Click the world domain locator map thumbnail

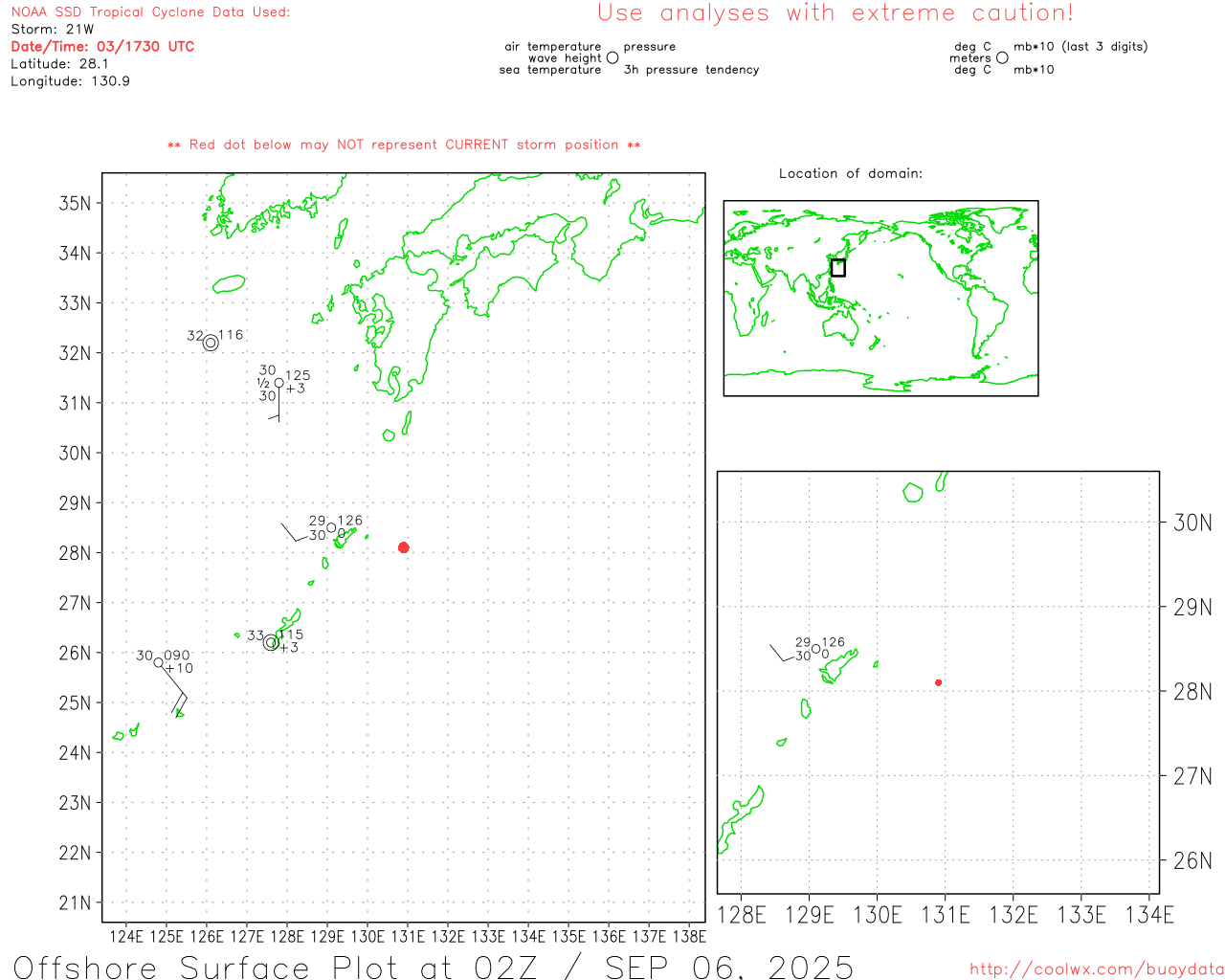tap(880, 299)
